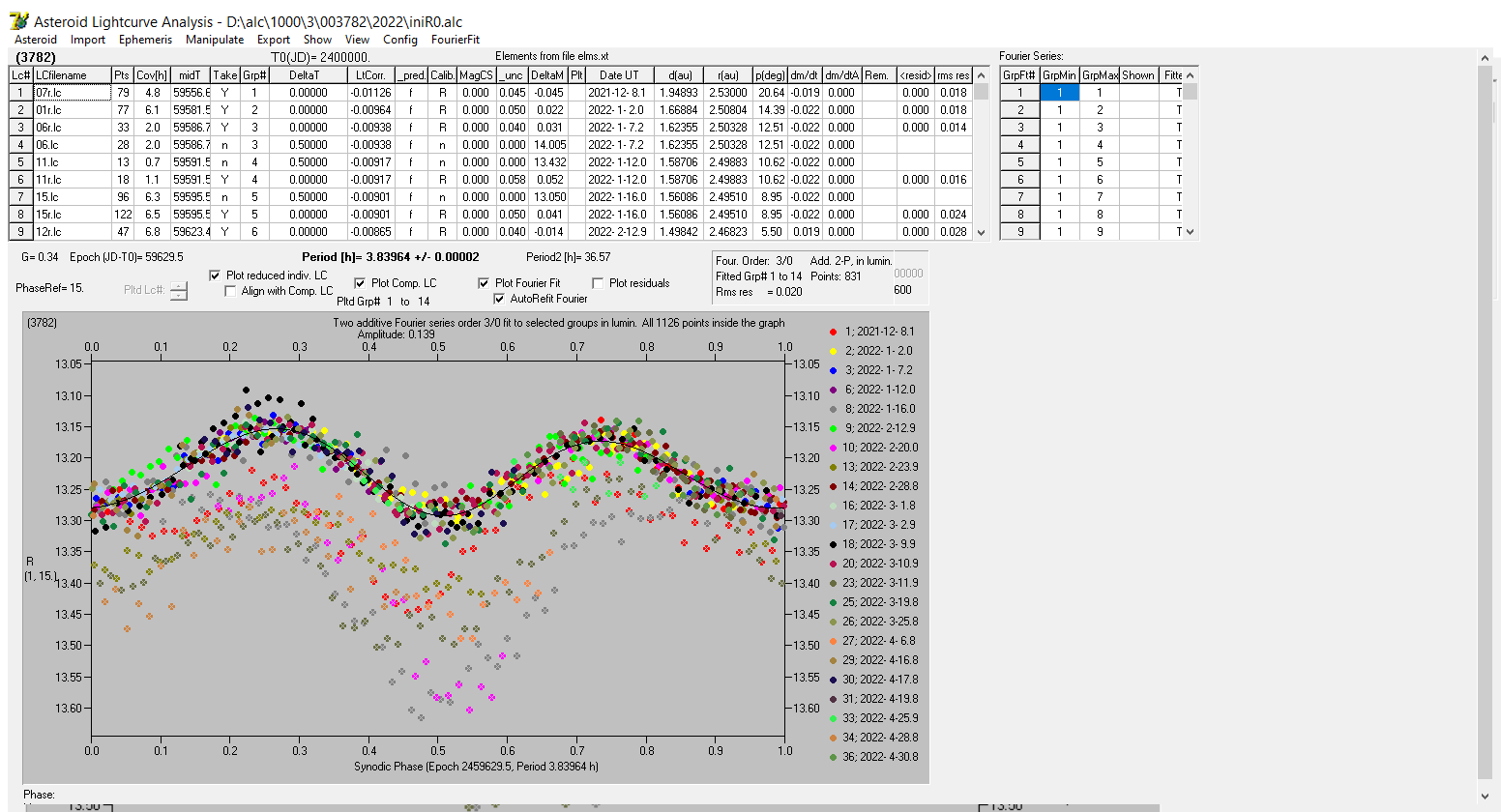Click the rms res column header
1501x812 pixels.
(x=954, y=75)
